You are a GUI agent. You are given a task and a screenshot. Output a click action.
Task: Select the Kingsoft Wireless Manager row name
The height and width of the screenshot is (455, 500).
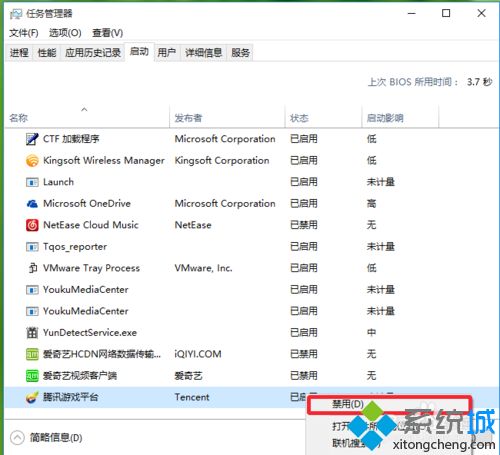click(x=104, y=161)
